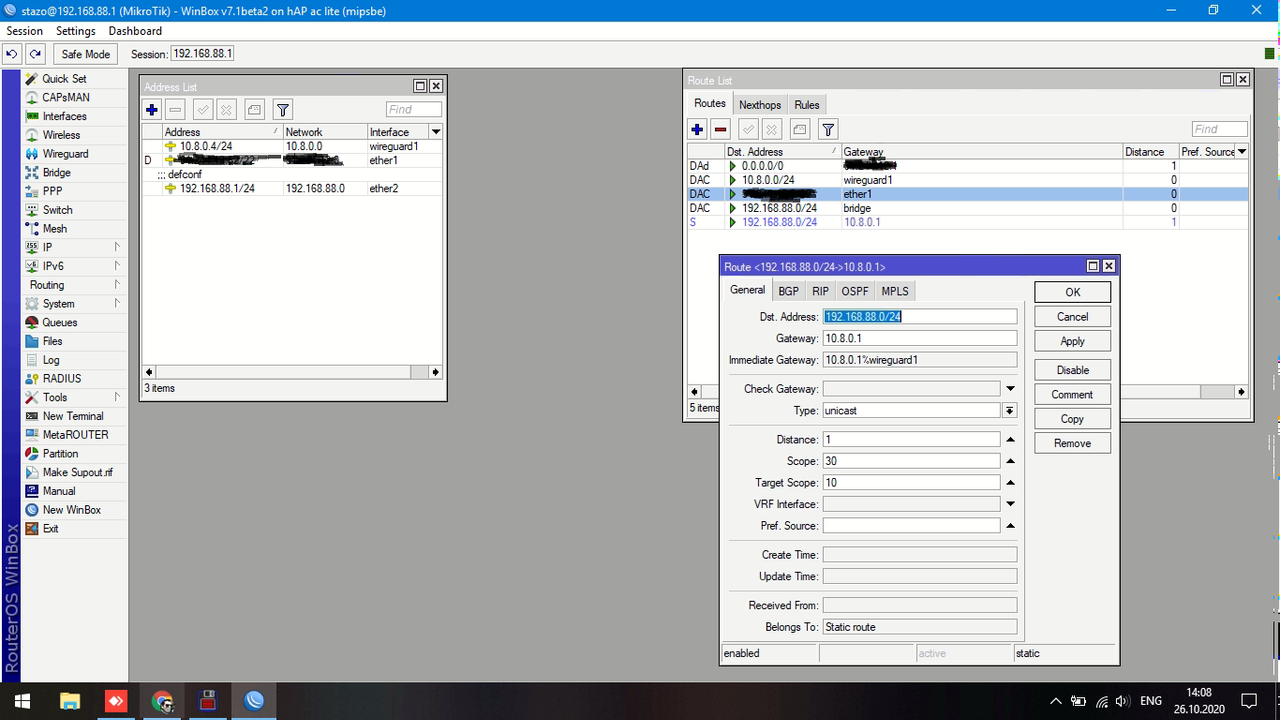This screenshot has width=1280, height=720.
Task: Open Wireguard sidebar entry
Action: (x=65, y=154)
